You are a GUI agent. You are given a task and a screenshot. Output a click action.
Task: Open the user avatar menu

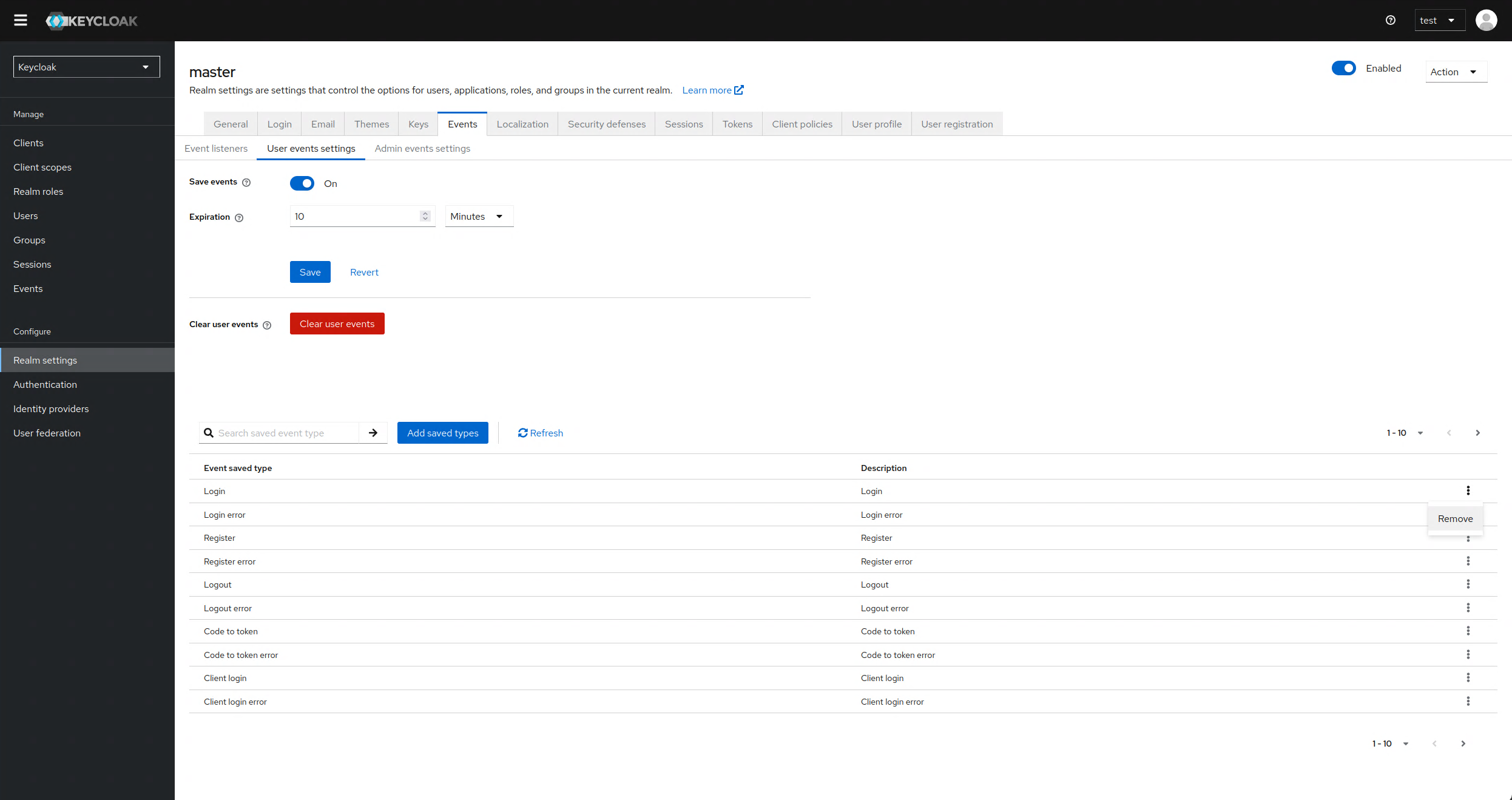pyautogui.click(x=1486, y=21)
